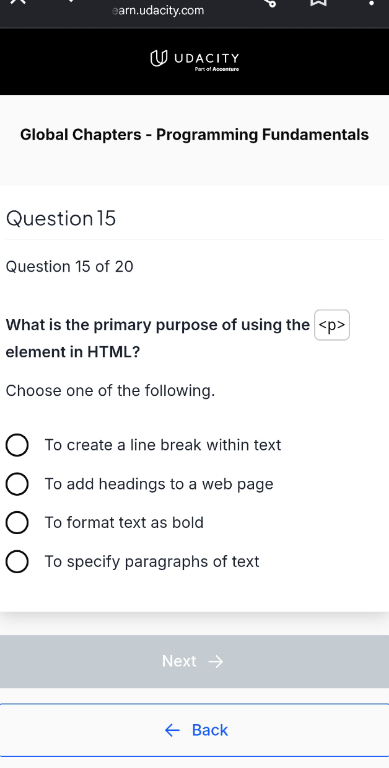
Task: Pick 'To specify paragraphs of text' option
Action: point(17,561)
